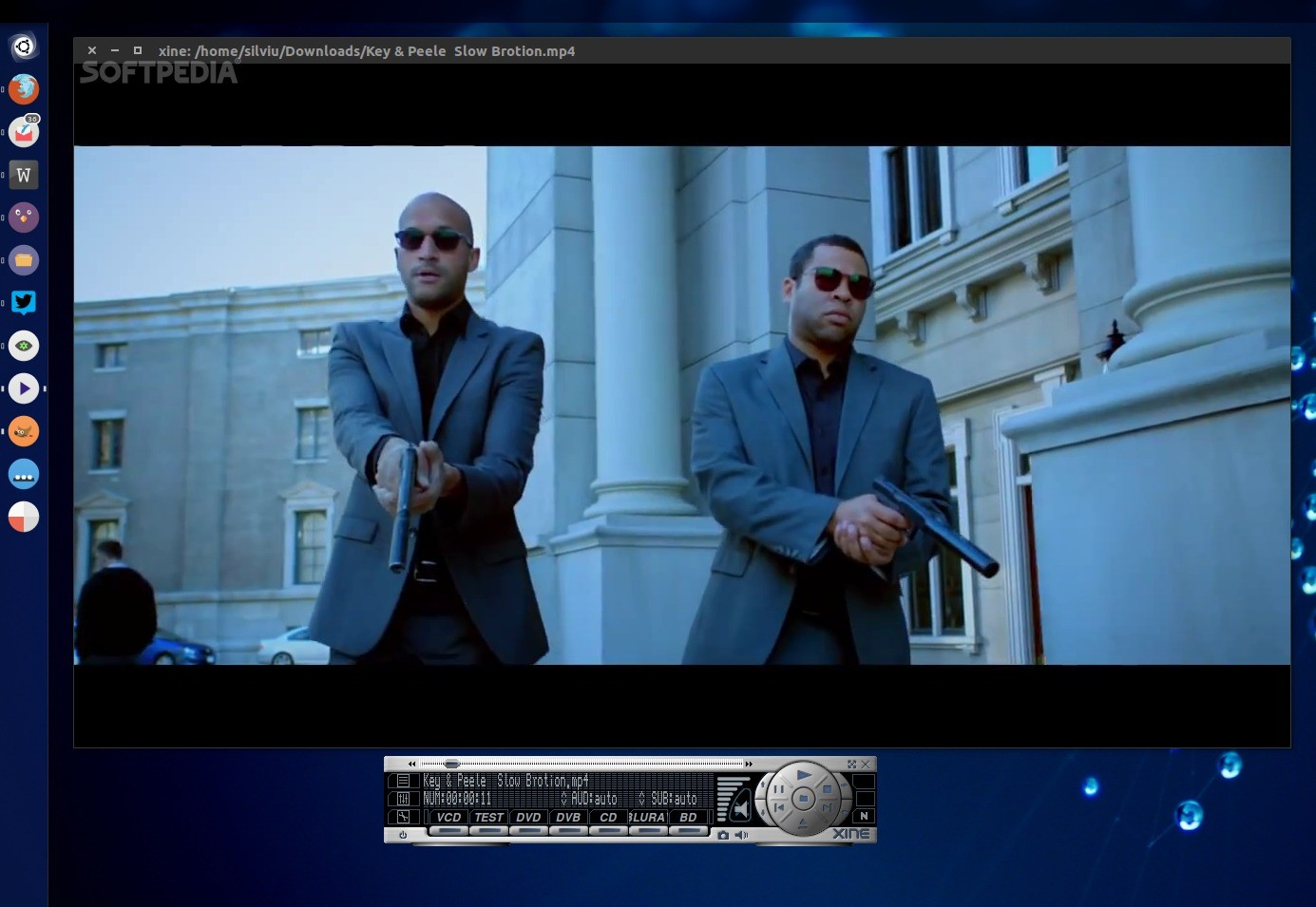Open red-white circle app in dock

tap(24, 517)
